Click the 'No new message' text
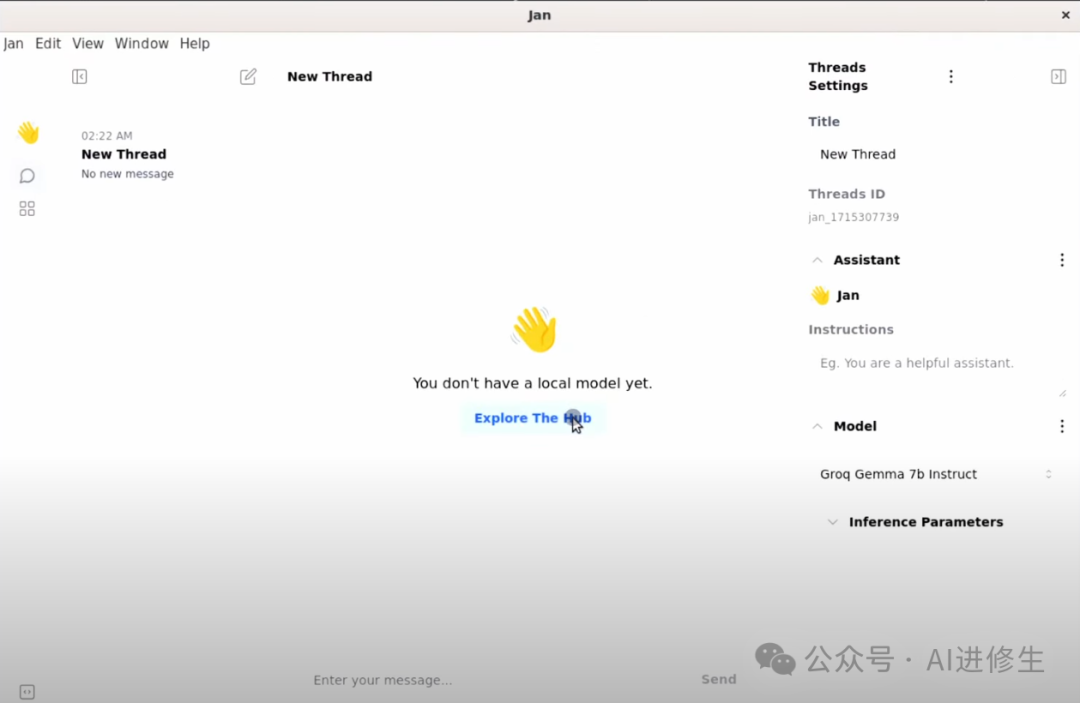Screen dimensions: 1080x703 click(127, 174)
